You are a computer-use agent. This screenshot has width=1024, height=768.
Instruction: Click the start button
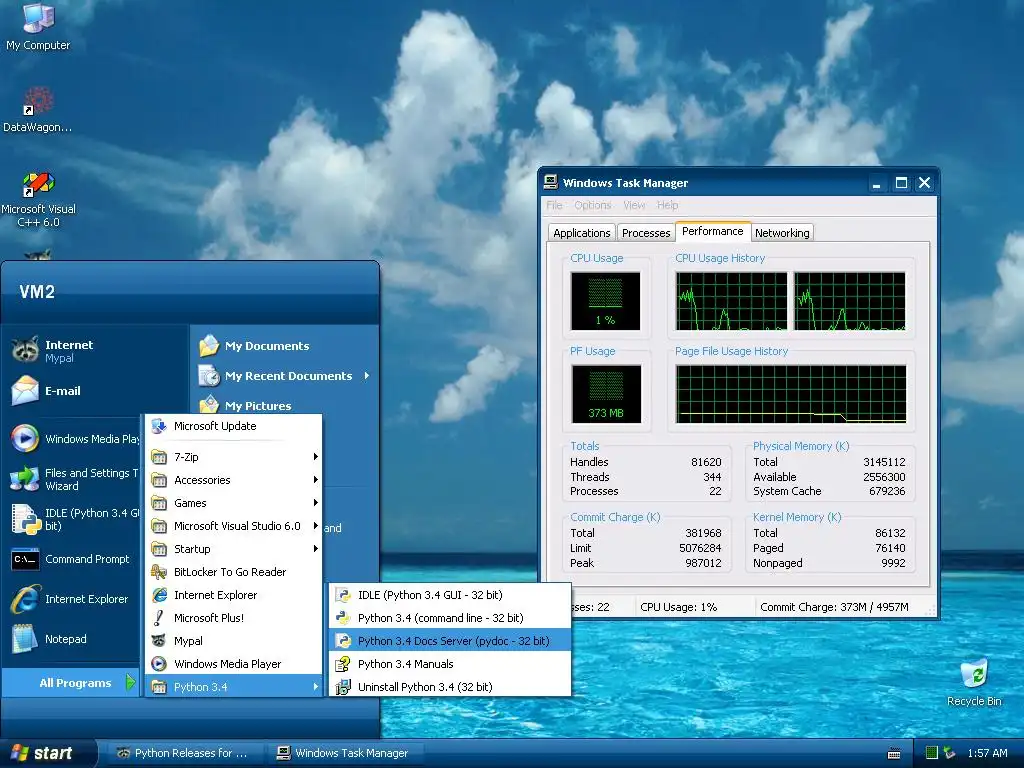tap(47, 753)
